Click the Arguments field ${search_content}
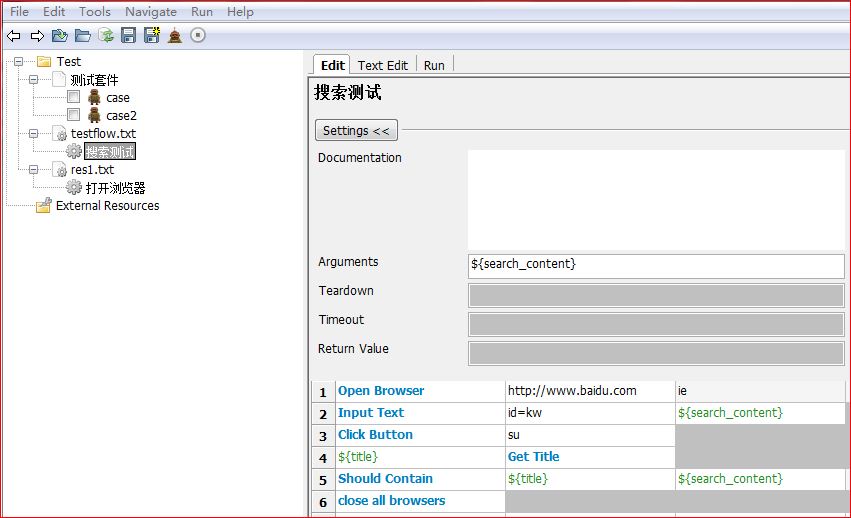The image size is (851, 518). 656,266
